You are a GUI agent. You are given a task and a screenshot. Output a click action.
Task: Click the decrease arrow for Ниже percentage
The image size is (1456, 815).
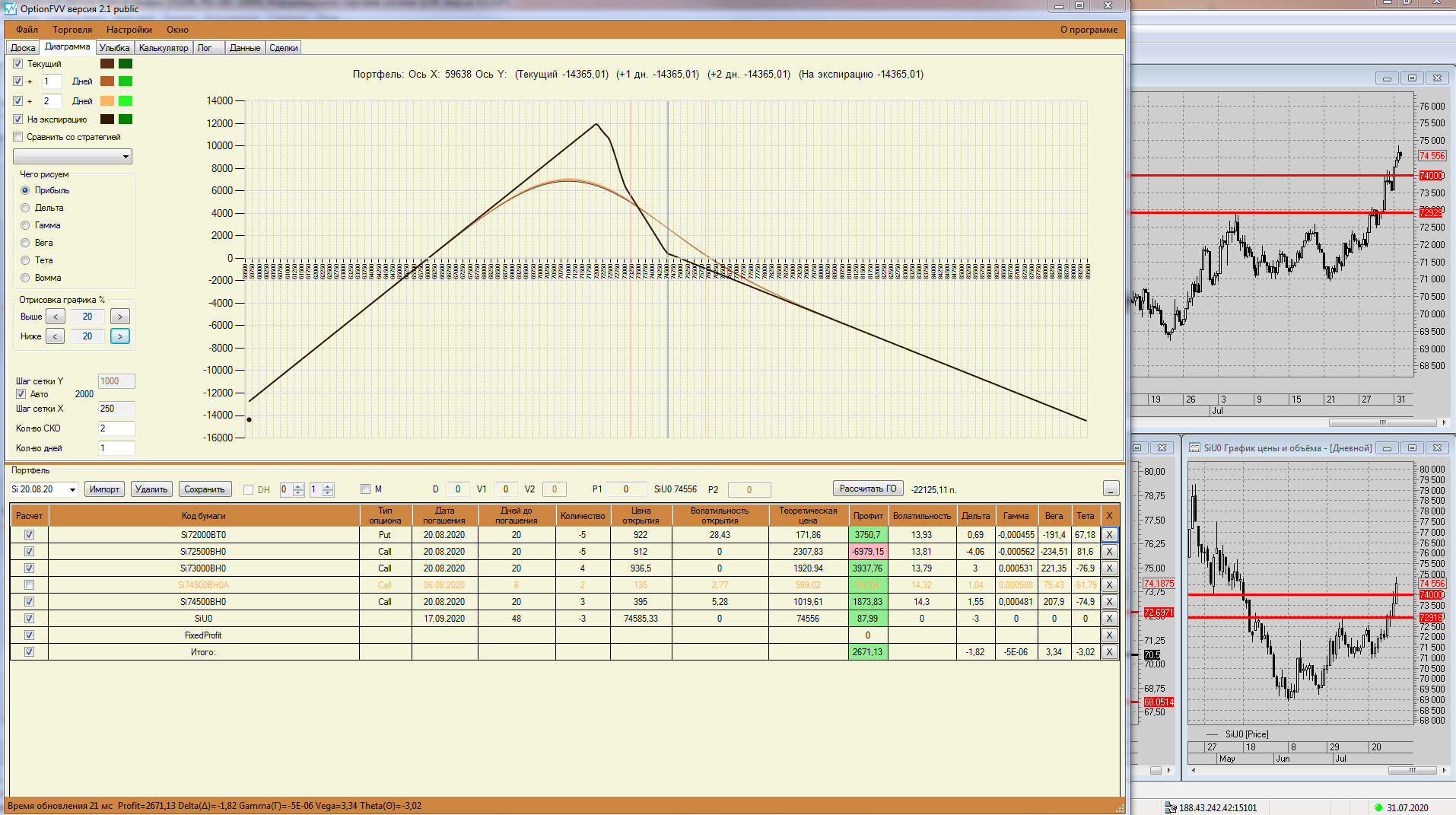[x=55, y=336]
